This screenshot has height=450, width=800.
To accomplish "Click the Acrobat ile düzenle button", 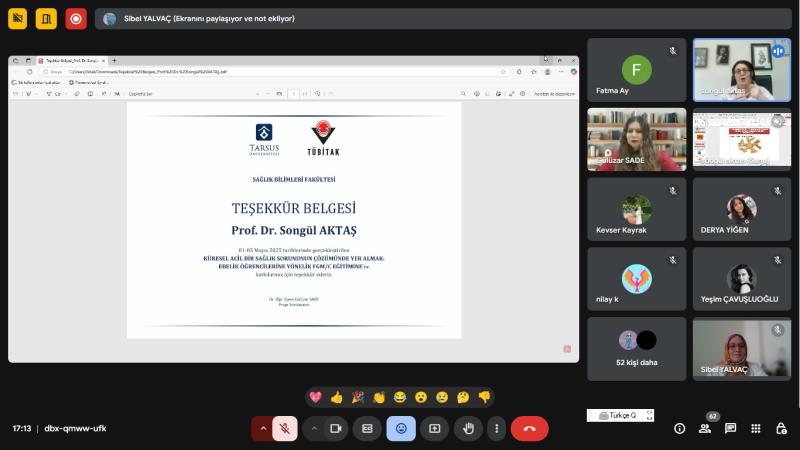I will pyautogui.click(x=554, y=94).
